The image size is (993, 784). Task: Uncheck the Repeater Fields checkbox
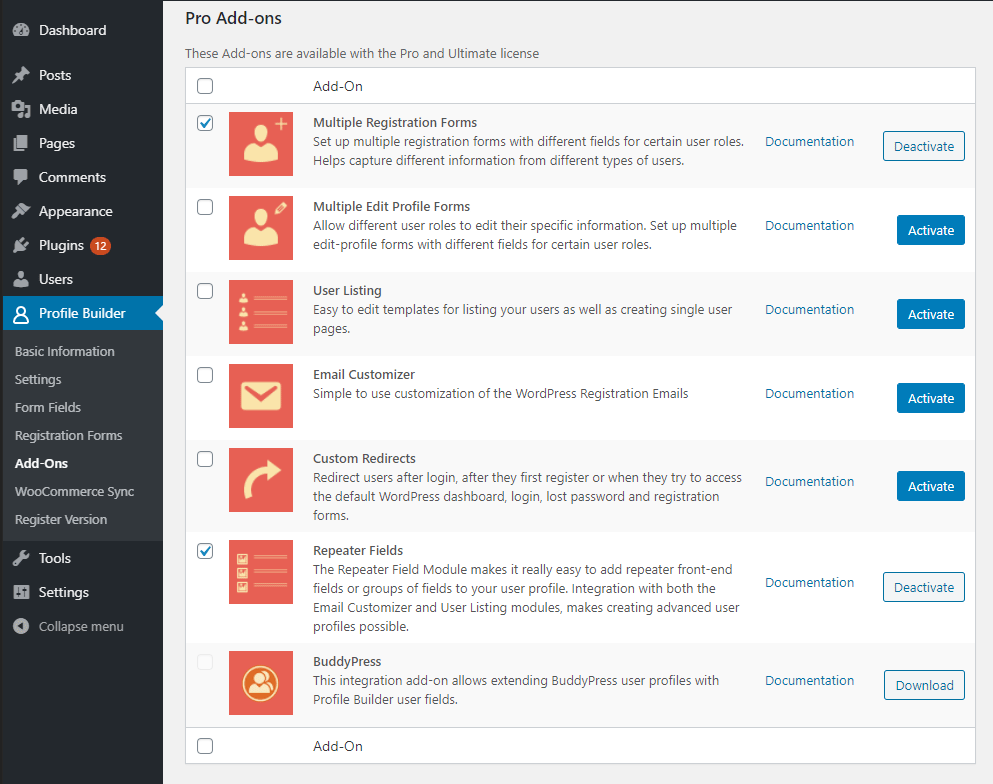tap(205, 551)
